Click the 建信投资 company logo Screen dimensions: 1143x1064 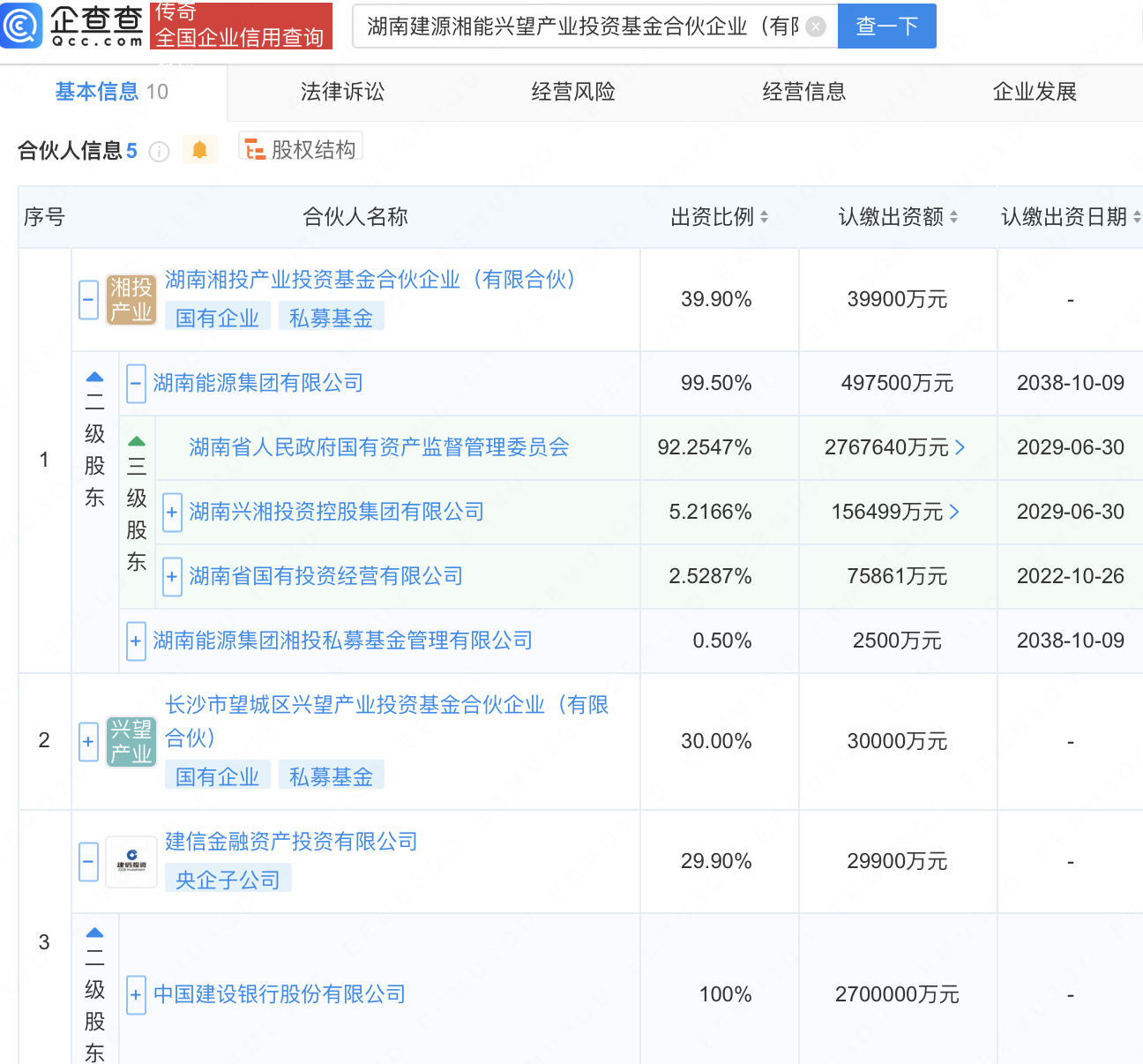tap(131, 862)
